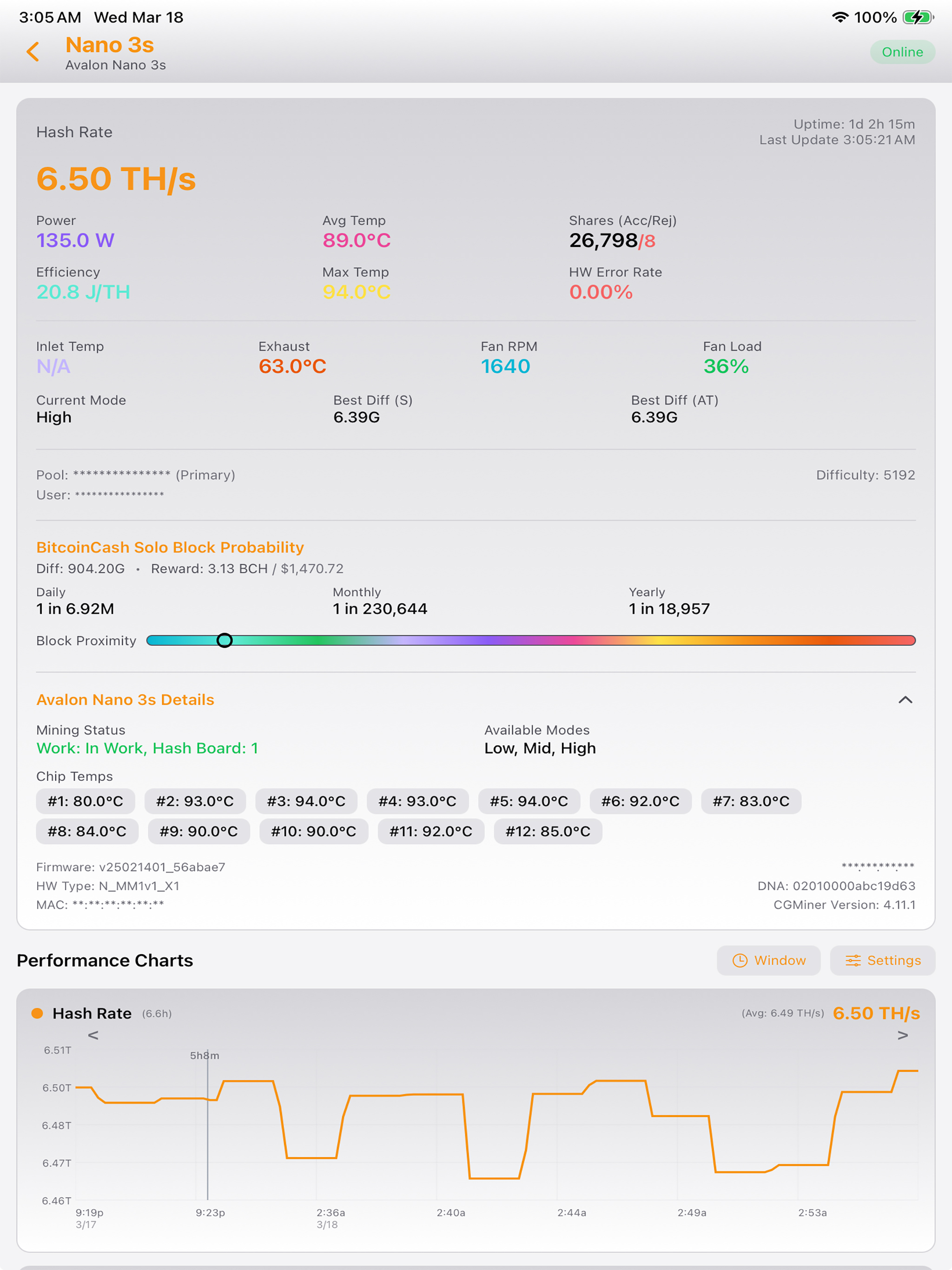The image size is (952, 1270).
Task: Tap the 1640 fan RPM value
Action: [x=505, y=366]
